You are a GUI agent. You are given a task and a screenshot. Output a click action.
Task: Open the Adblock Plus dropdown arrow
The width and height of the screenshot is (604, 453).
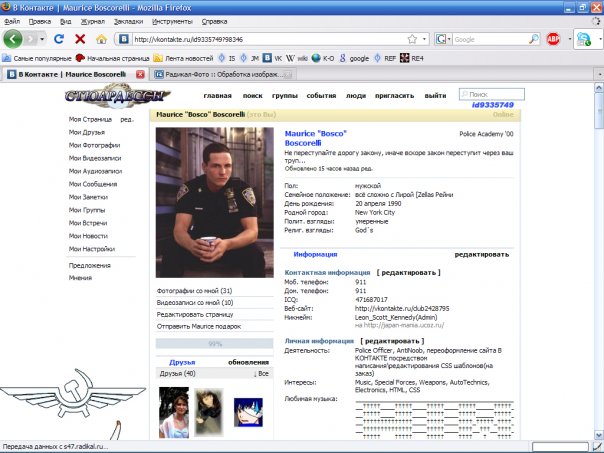coord(570,39)
